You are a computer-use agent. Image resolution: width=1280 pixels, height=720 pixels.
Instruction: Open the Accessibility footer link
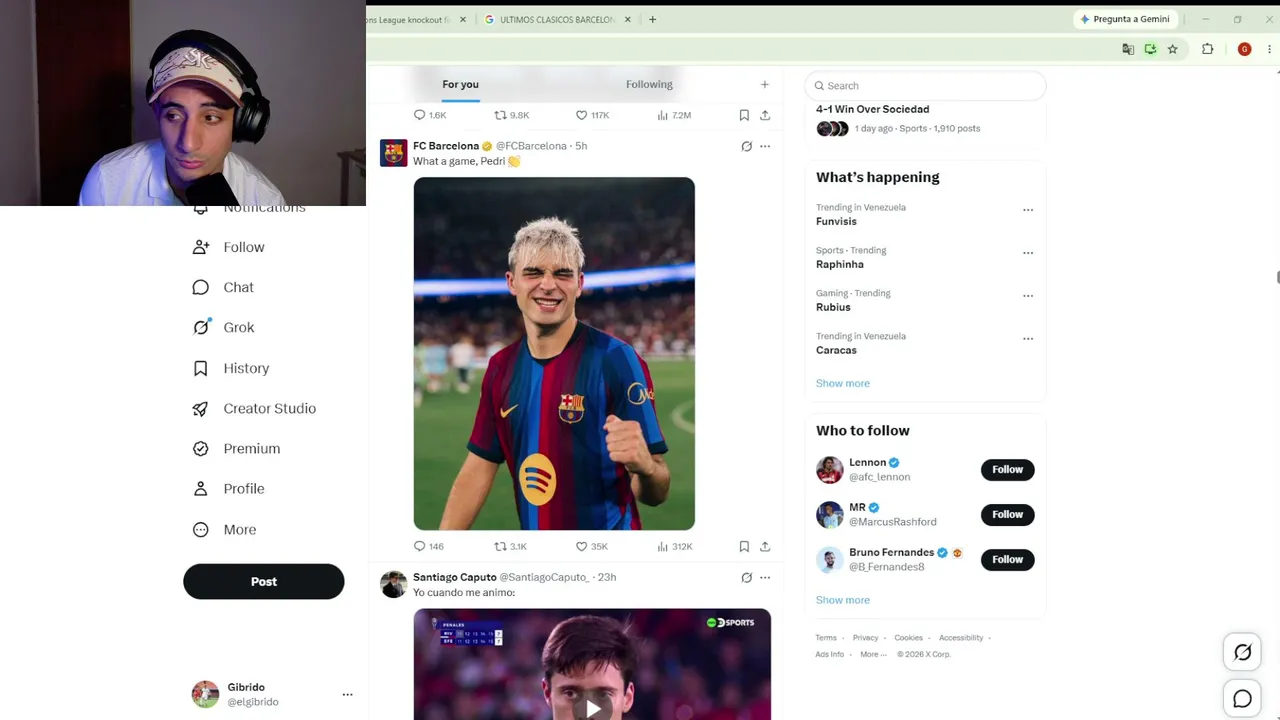click(961, 638)
